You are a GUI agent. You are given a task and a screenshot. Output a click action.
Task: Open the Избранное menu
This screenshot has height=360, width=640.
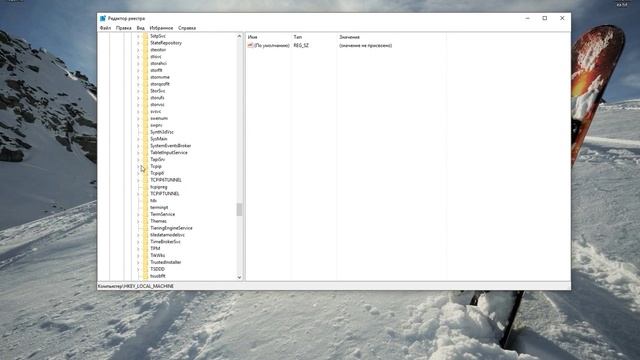point(161,28)
